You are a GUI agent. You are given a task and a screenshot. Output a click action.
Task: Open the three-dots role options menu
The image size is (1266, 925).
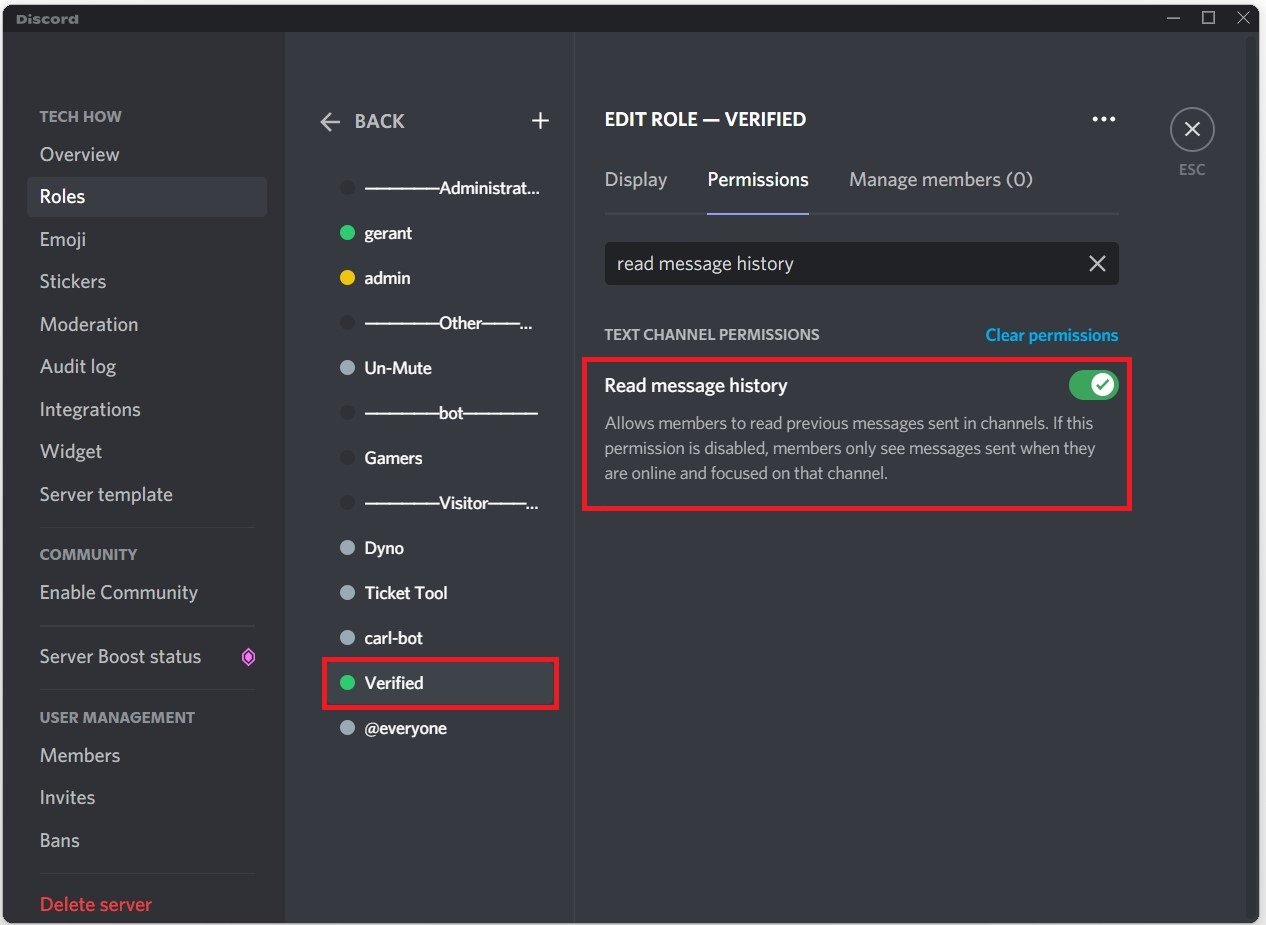click(x=1103, y=119)
